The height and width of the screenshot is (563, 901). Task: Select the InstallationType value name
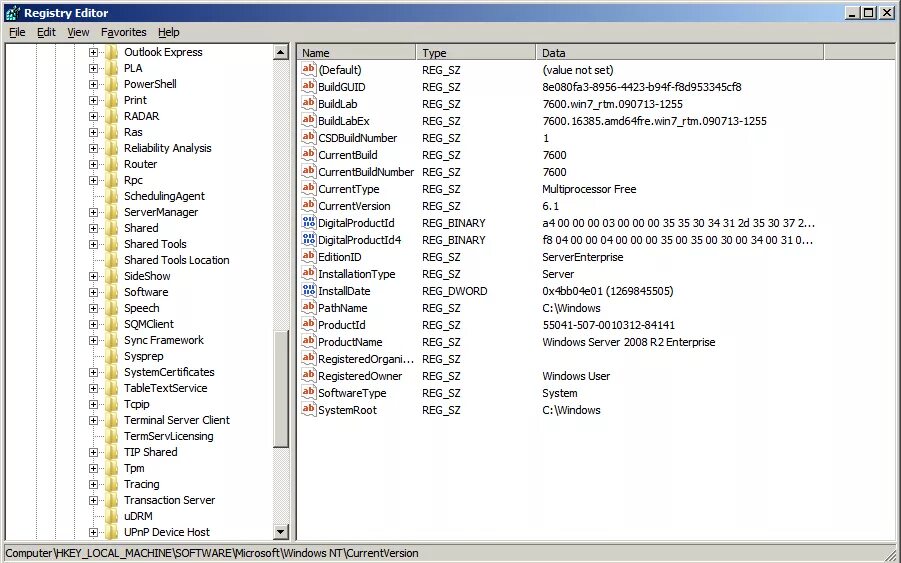click(356, 274)
